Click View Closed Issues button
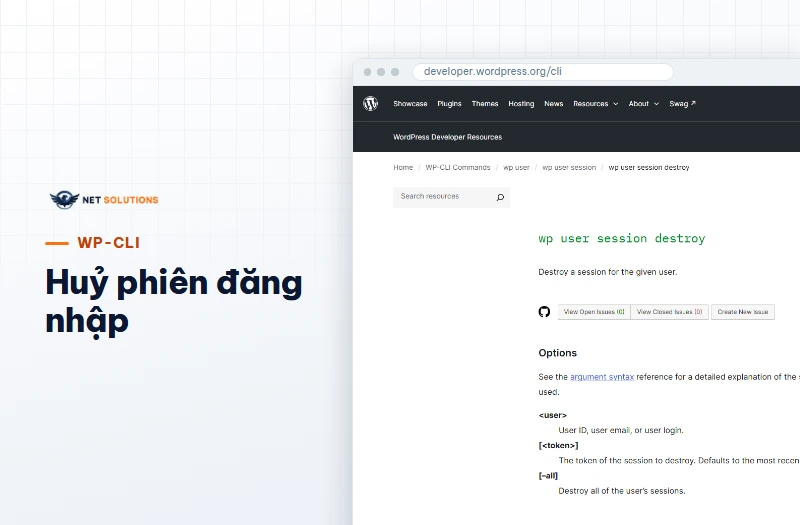This screenshot has height=525, width=800. pyautogui.click(x=669, y=312)
